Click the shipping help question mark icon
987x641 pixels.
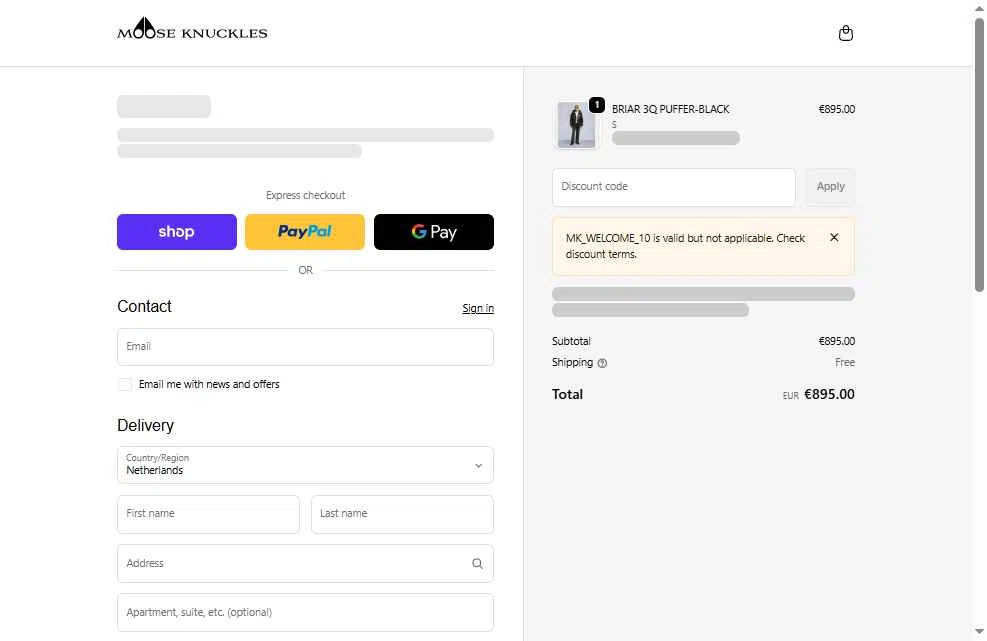click(602, 363)
